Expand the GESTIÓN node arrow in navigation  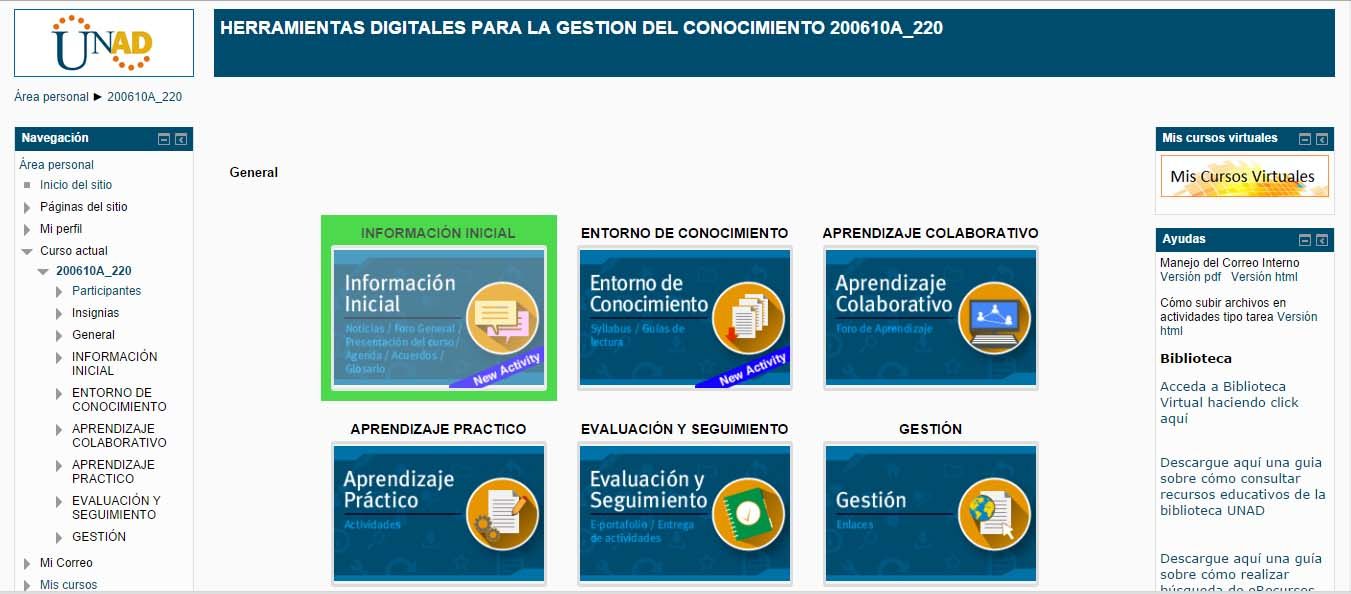(59, 537)
